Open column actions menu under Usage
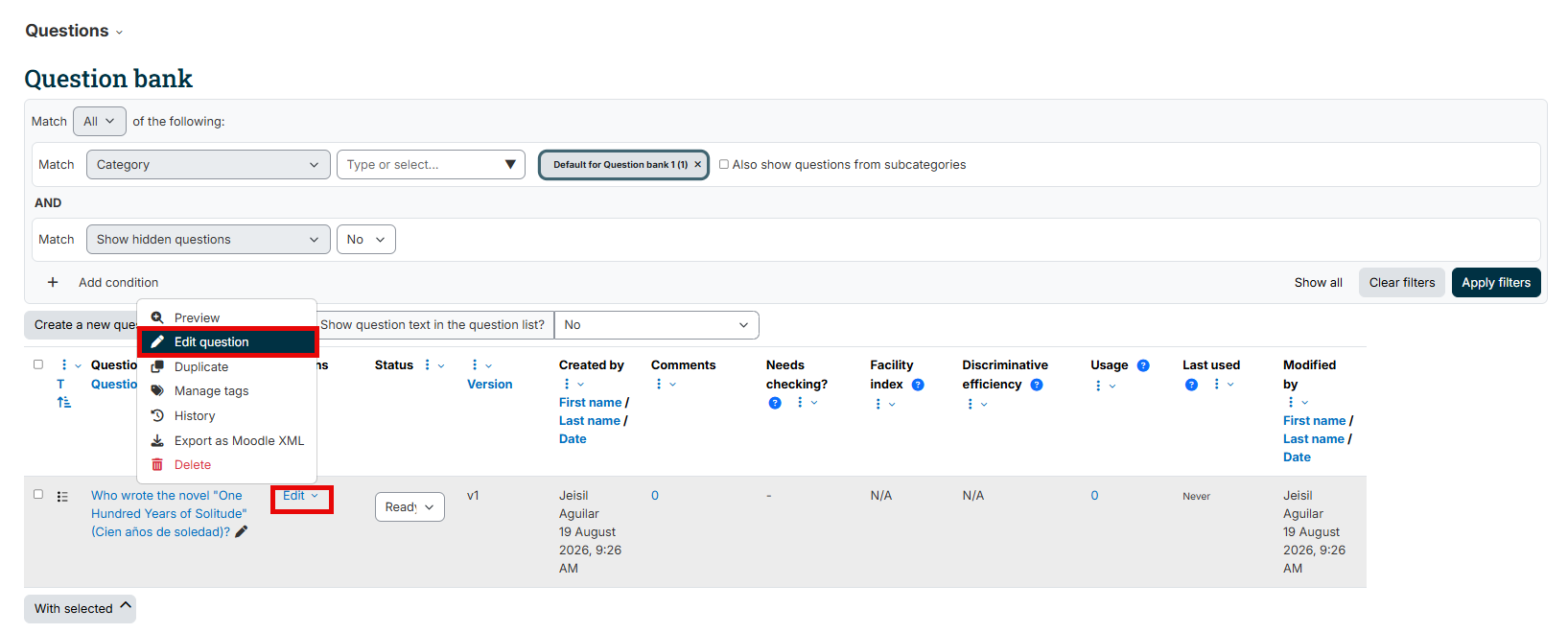1568x633 pixels. [x=1105, y=386]
